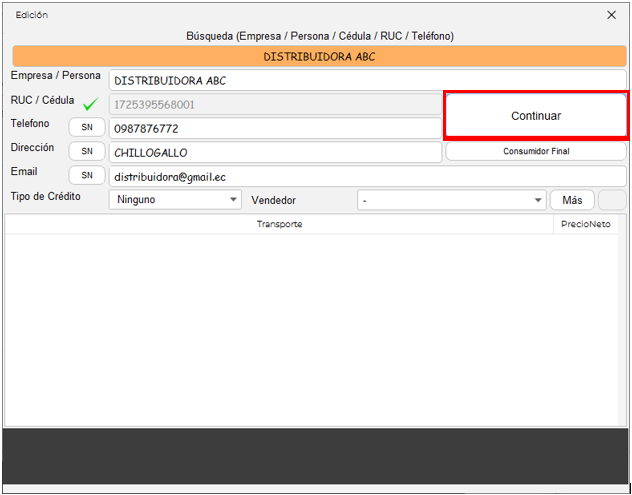632x495 pixels.
Task: Toggle the SN button beside Telefono
Action: coord(87,128)
